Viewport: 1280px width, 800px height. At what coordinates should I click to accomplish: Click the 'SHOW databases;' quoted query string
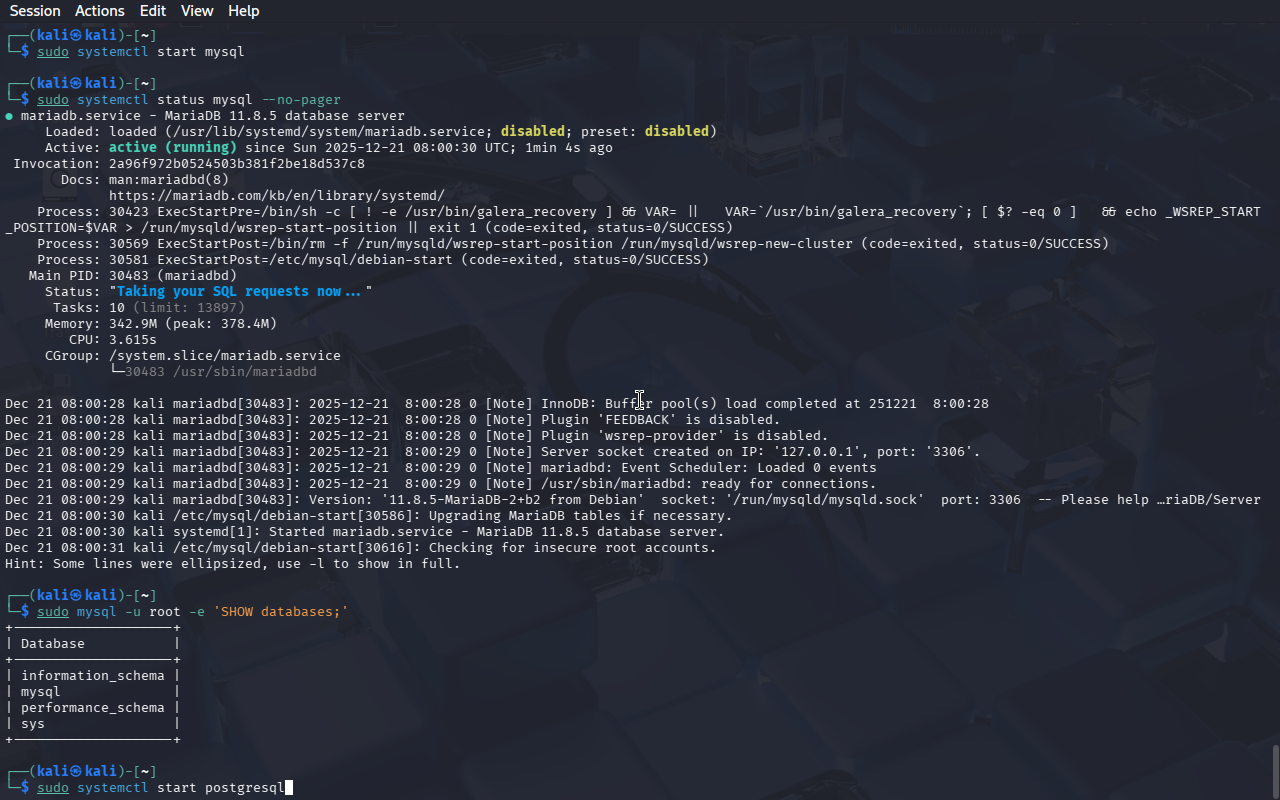[280, 612]
